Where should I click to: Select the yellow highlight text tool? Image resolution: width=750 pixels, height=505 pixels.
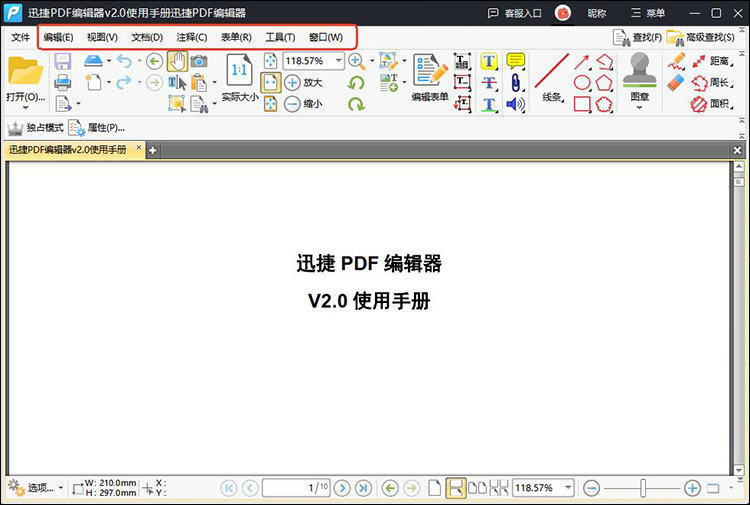(488, 61)
